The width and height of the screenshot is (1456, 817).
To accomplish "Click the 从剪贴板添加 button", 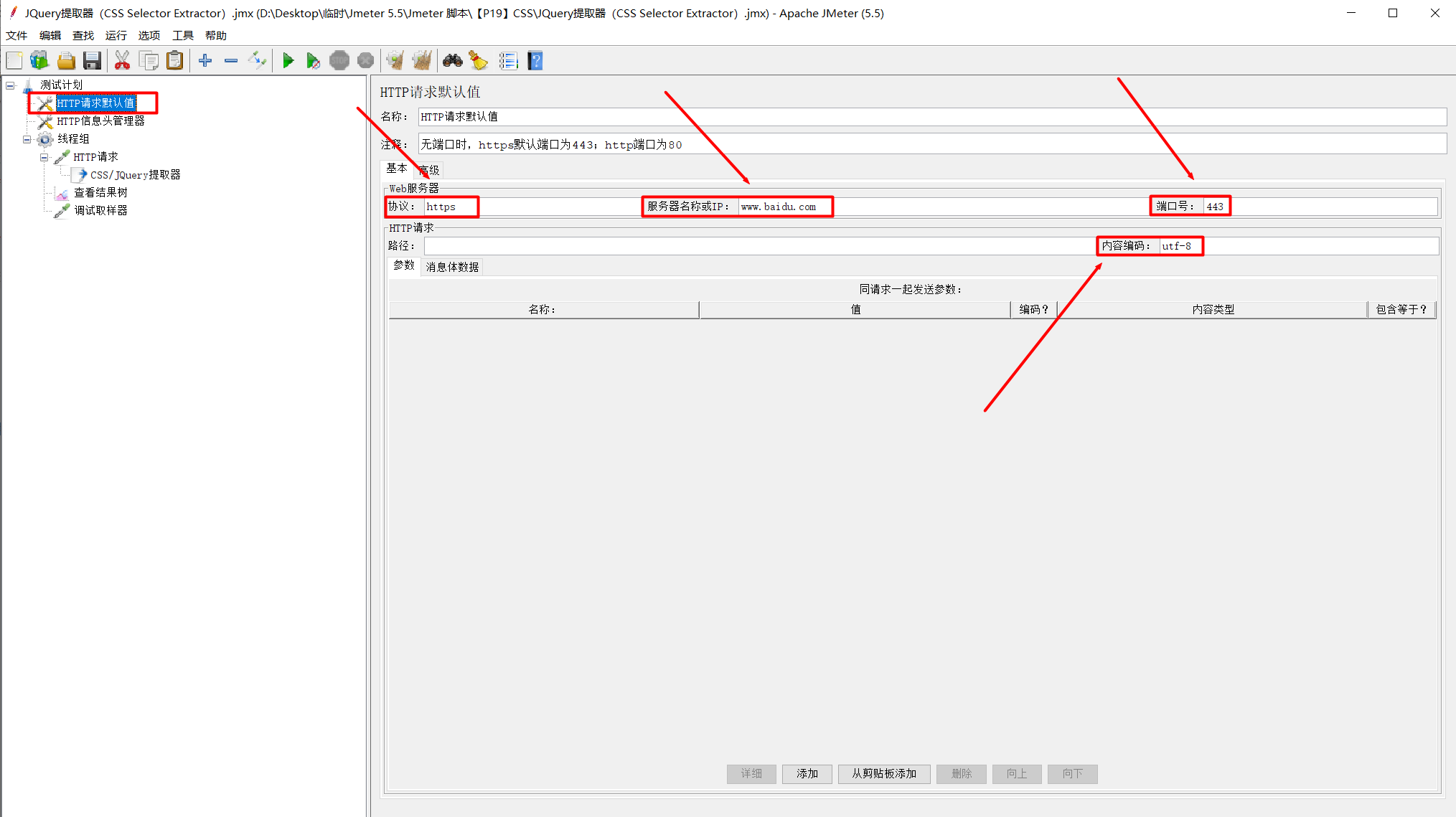I will (884, 774).
